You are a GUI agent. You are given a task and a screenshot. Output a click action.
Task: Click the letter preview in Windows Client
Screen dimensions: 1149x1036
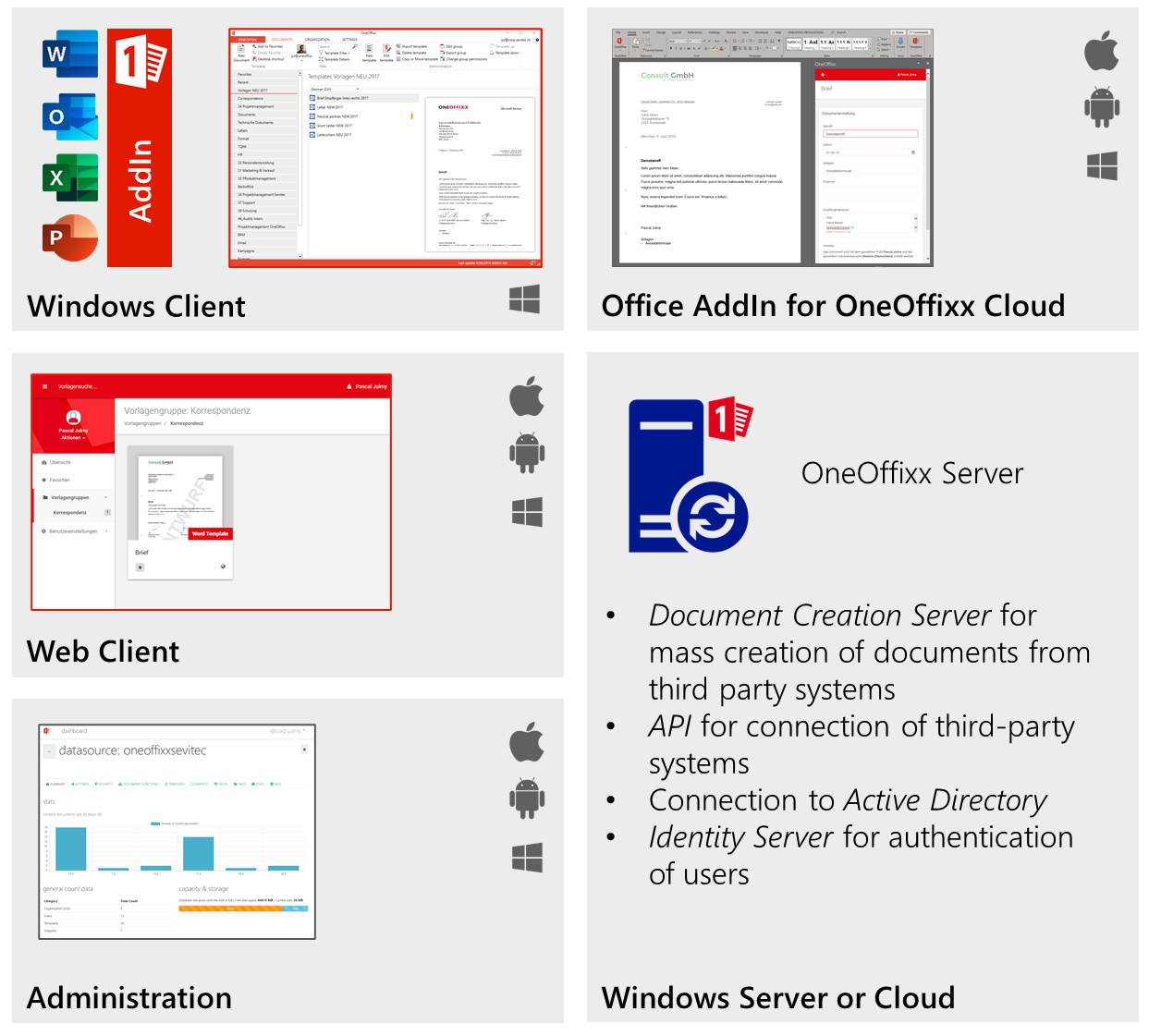pos(481,174)
